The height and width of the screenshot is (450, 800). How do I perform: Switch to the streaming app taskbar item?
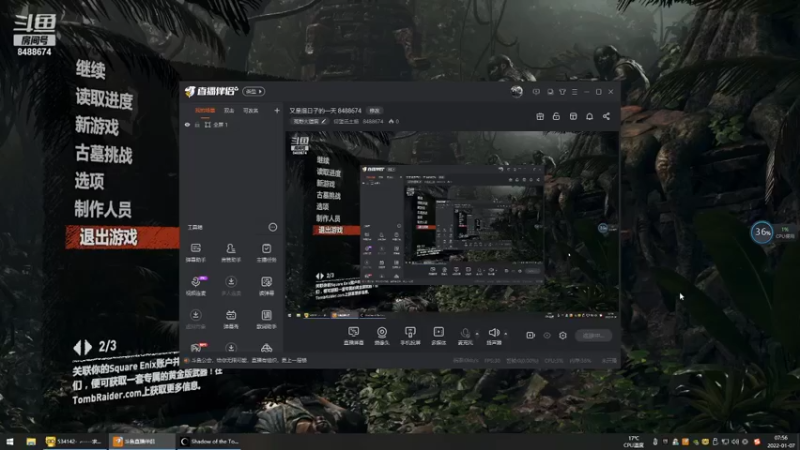point(142,441)
